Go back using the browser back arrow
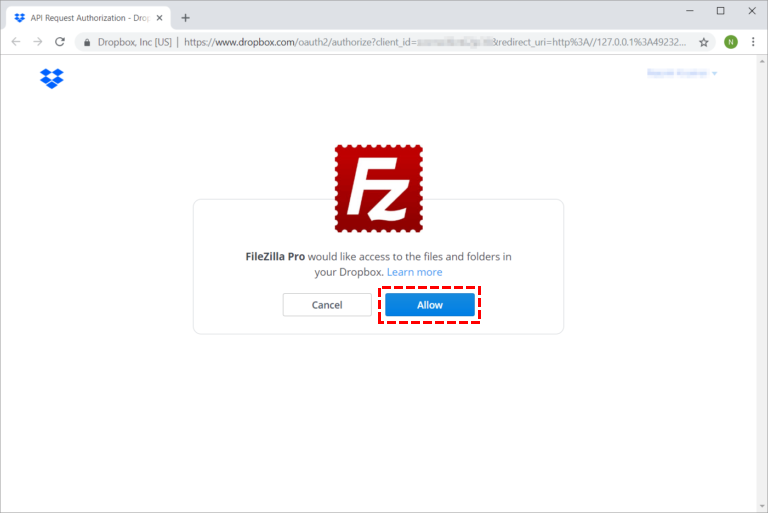This screenshot has width=768, height=513. coord(16,42)
